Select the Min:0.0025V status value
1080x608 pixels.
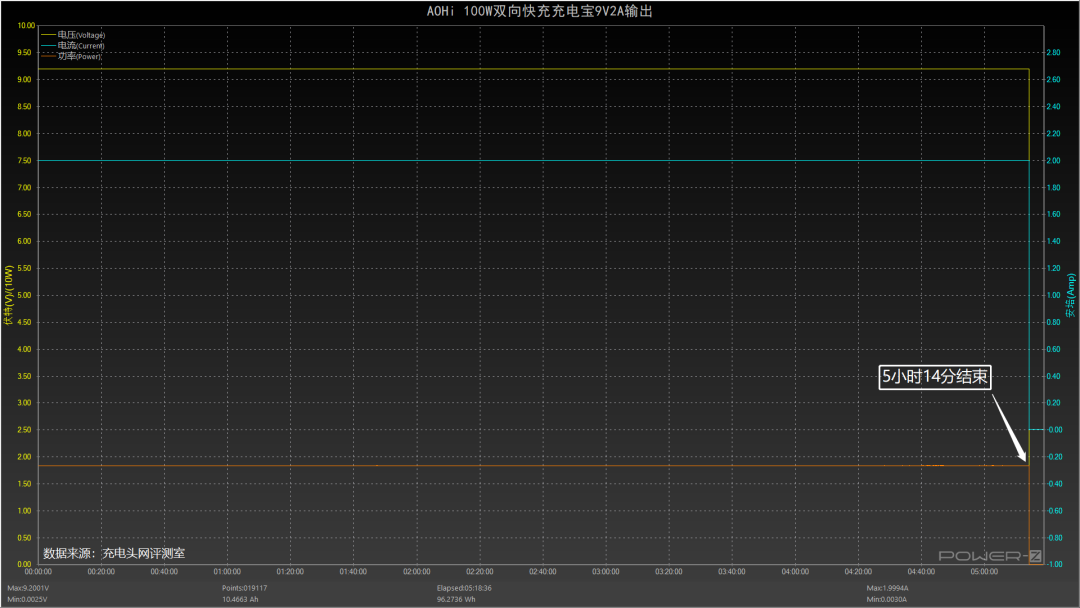[28, 599]
